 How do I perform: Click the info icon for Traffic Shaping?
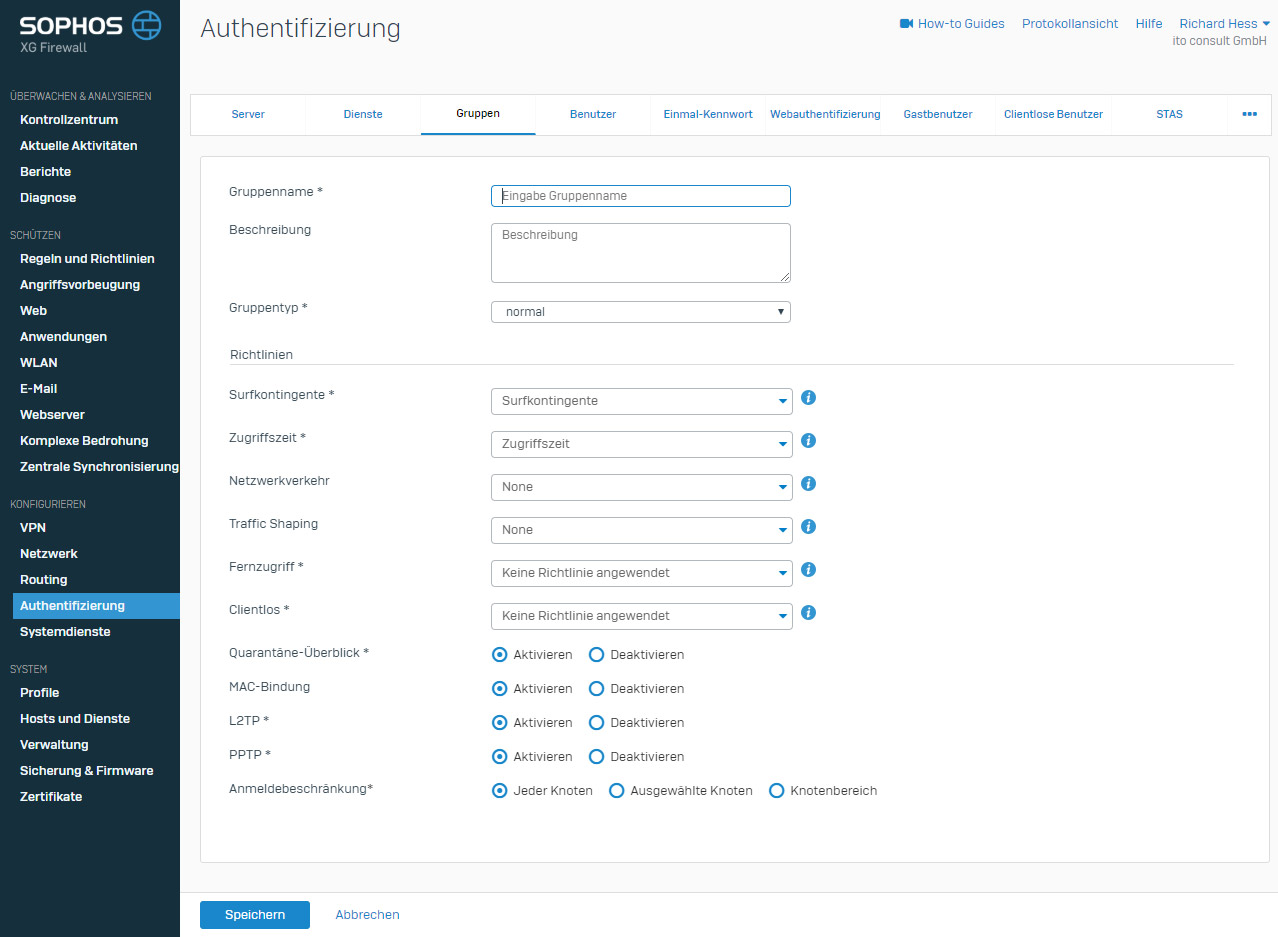pos(809,527)
